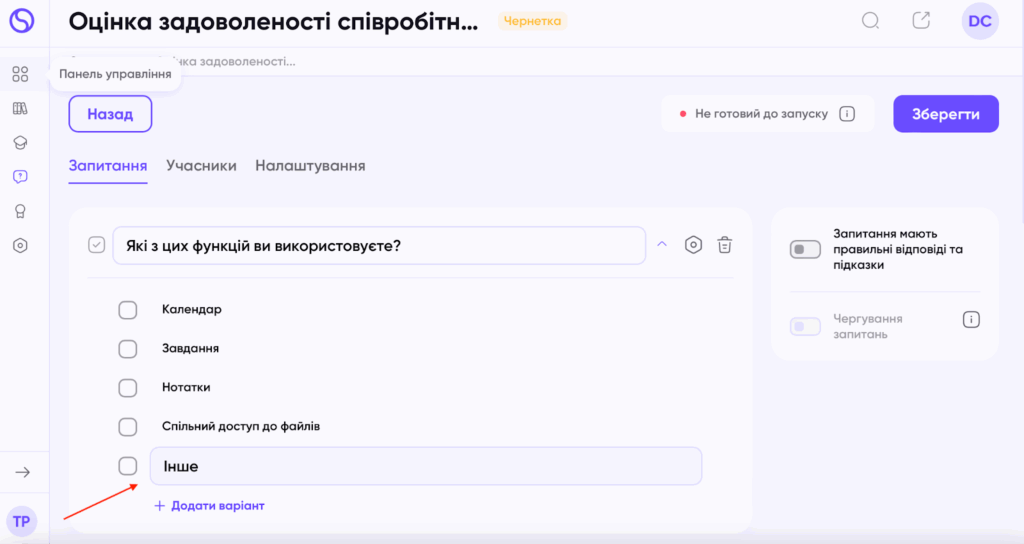Viewport: 1024px width, 544px height.
Task: Delete the question with trash icon
Action: click(x=726, y=245)
